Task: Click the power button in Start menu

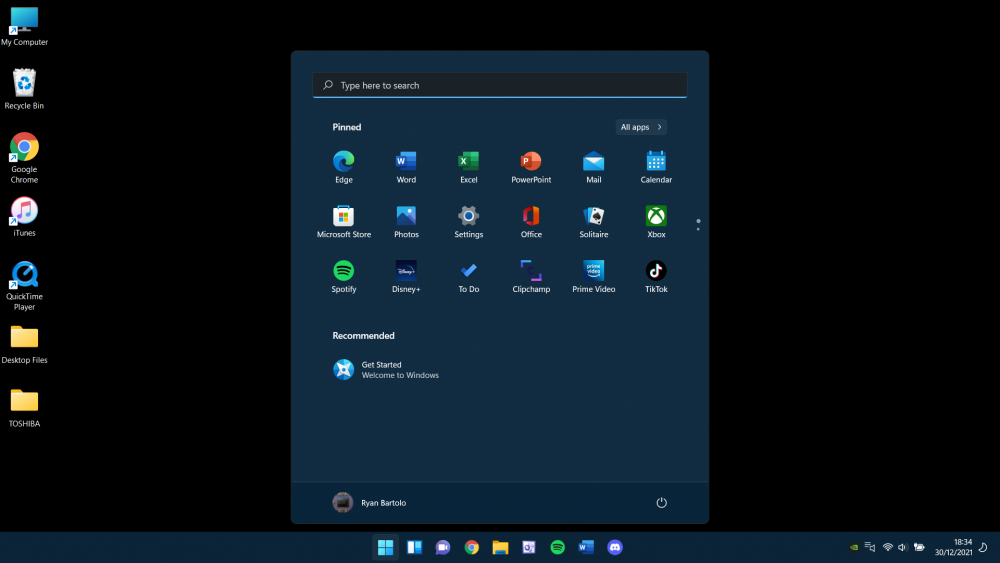Action: click(x=661, y=502)
